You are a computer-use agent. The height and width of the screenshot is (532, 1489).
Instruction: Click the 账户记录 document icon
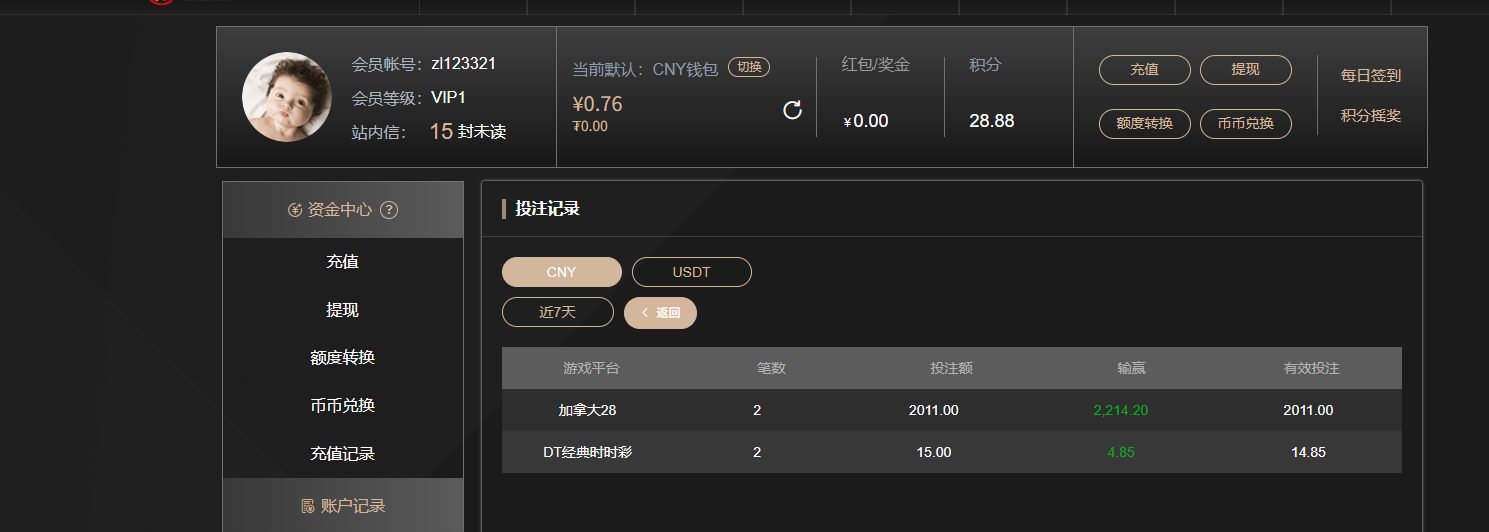coord(308,506)
